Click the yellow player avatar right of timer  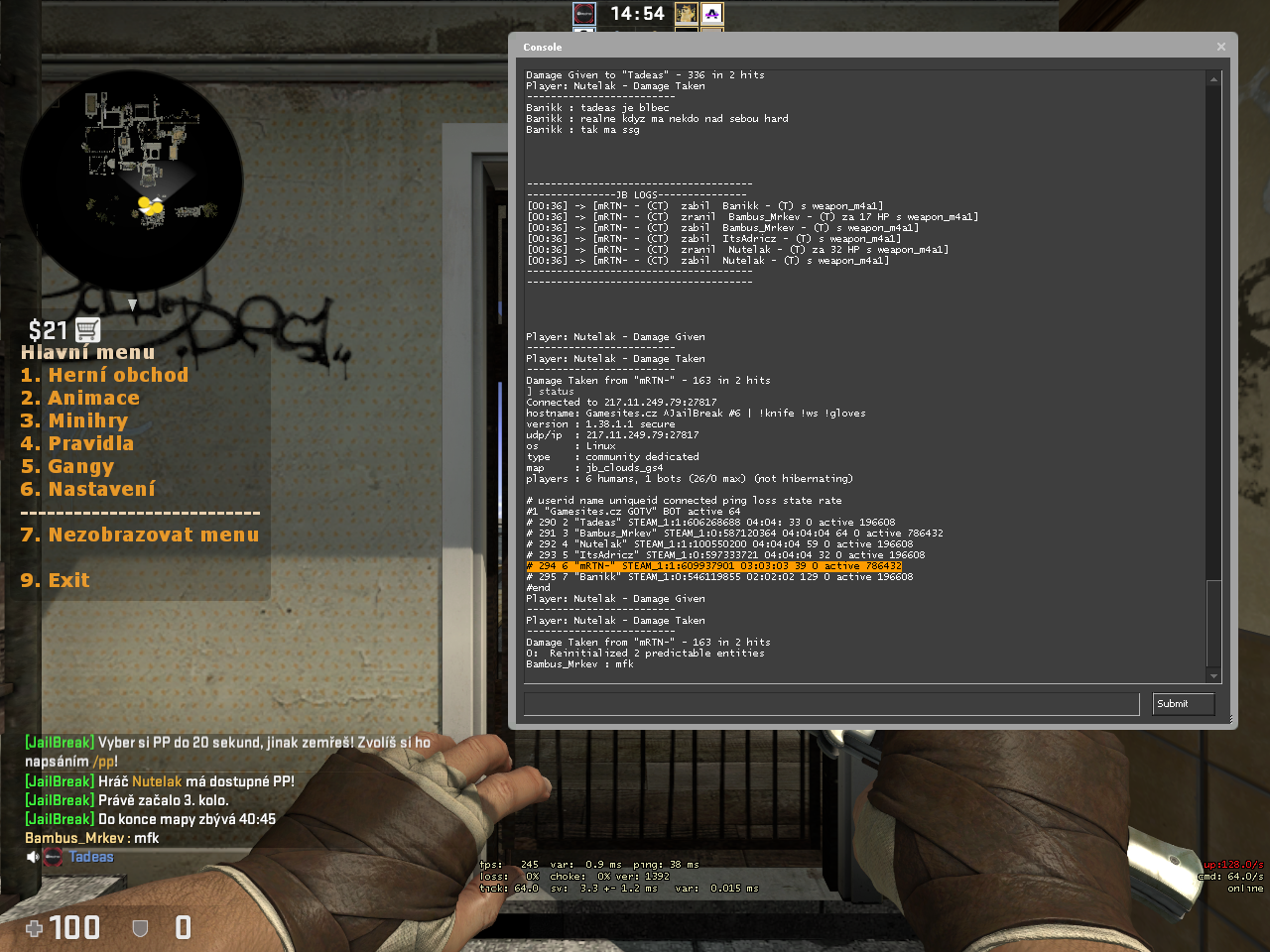pyautogui.click(x=687, y=14)
